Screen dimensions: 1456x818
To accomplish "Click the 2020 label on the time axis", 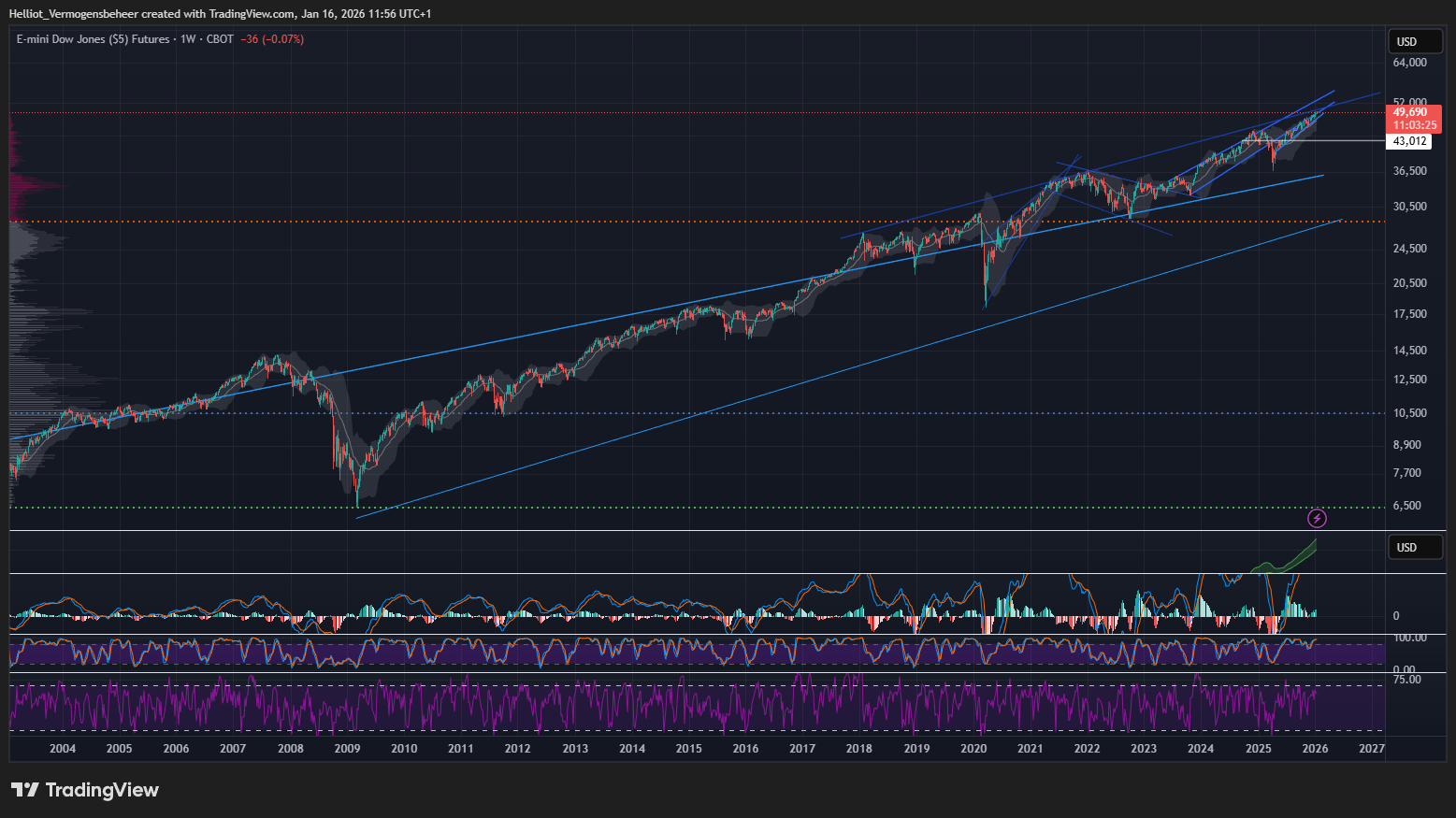I will coord(973,749).
